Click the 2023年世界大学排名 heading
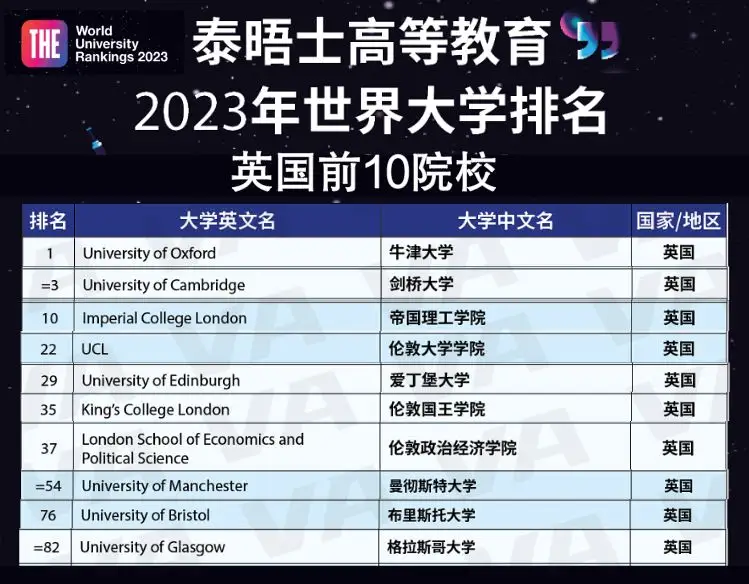The image size is (749, 584). 371,112
